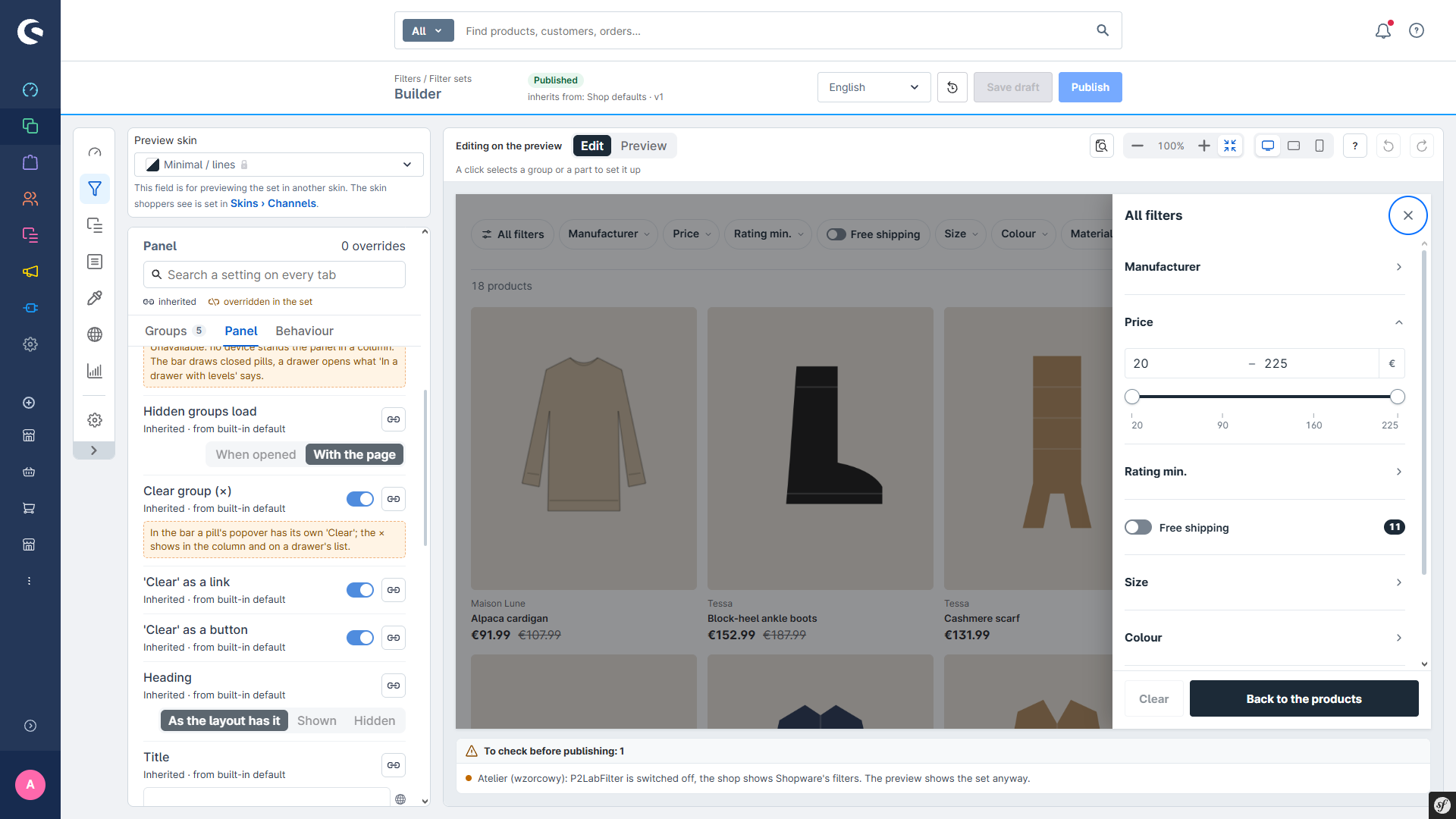
Task: Switch to desktop preview device
Action: (x=1268, y=146)
